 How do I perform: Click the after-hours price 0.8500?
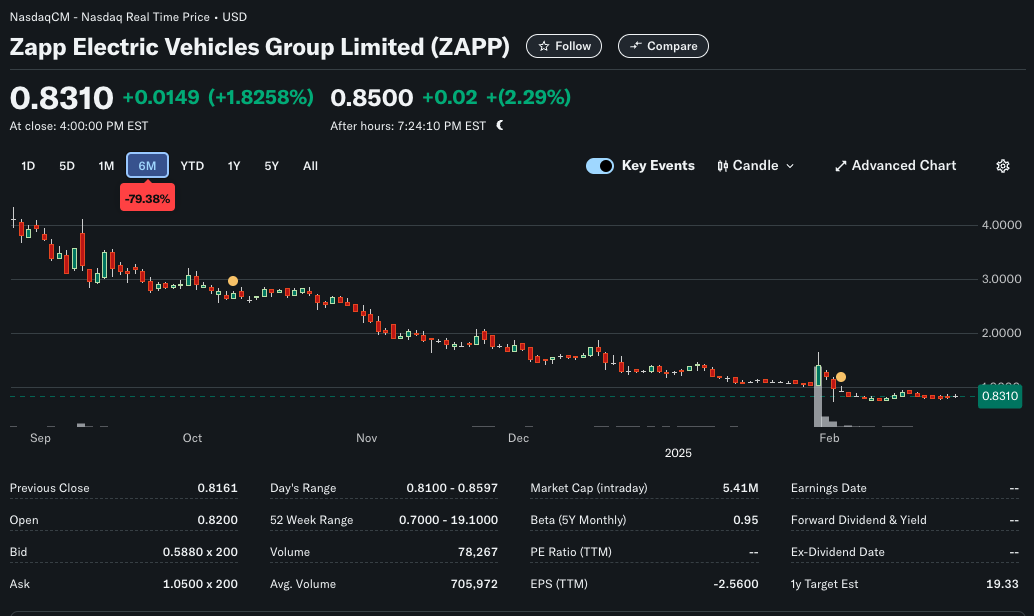coord(372,98)
